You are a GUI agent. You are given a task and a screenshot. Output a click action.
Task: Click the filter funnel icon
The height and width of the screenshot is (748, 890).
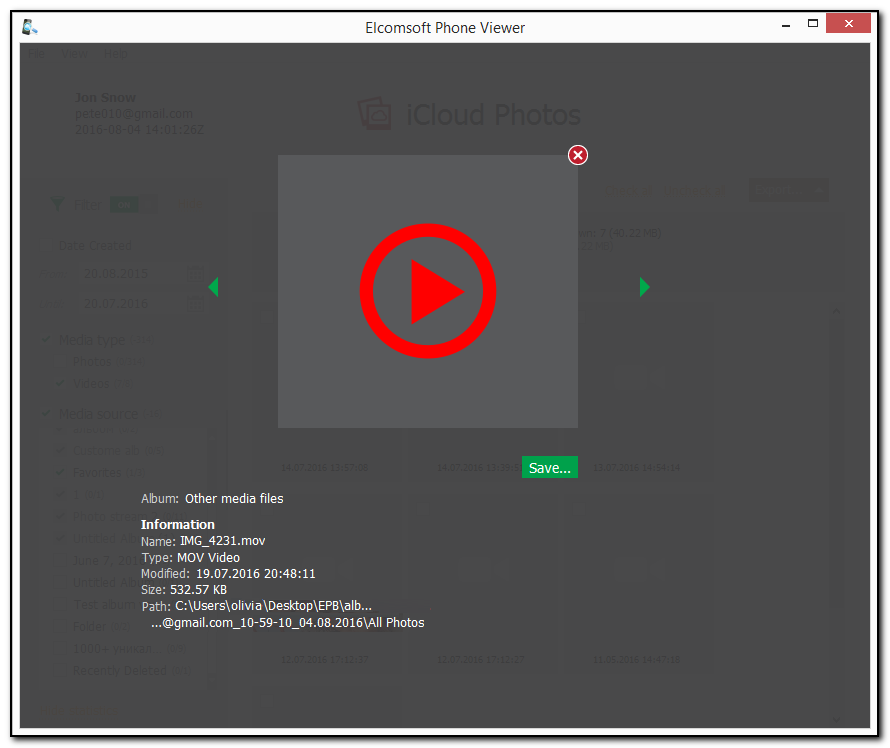point(57,204)
